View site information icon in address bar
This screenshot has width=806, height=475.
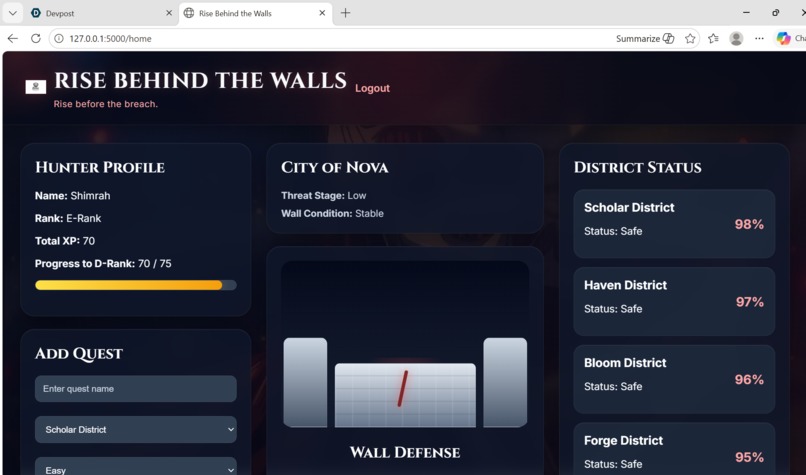[59, 39]
